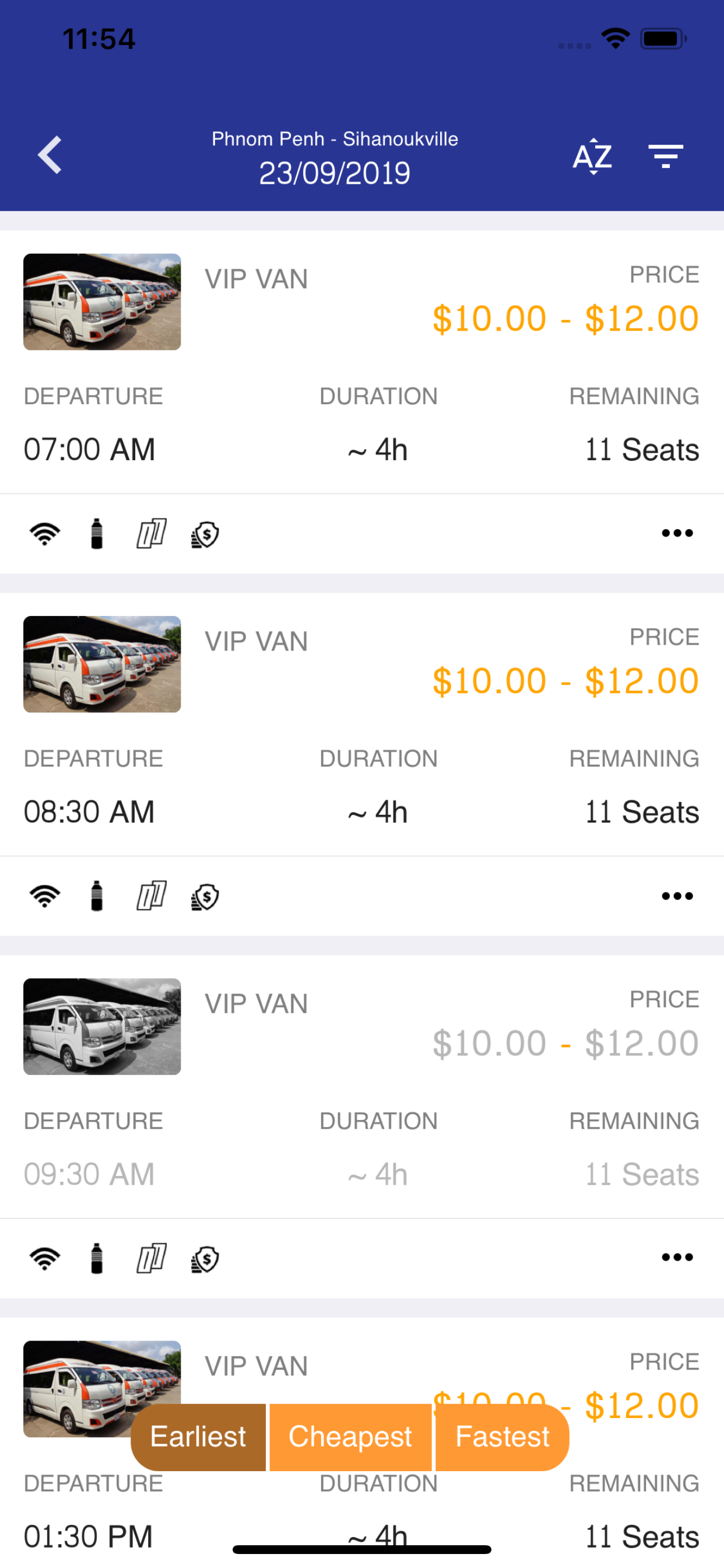Select the Cheapest sort tab

click(x=350, y=1437)
